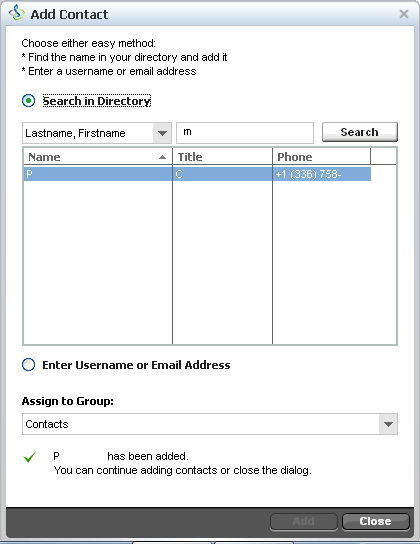The width and height of the screenshot is (420, 544).
Task: Click the phone number +1 (336) 758- cell
Action: pyautogui.click(x=322, y=174)
